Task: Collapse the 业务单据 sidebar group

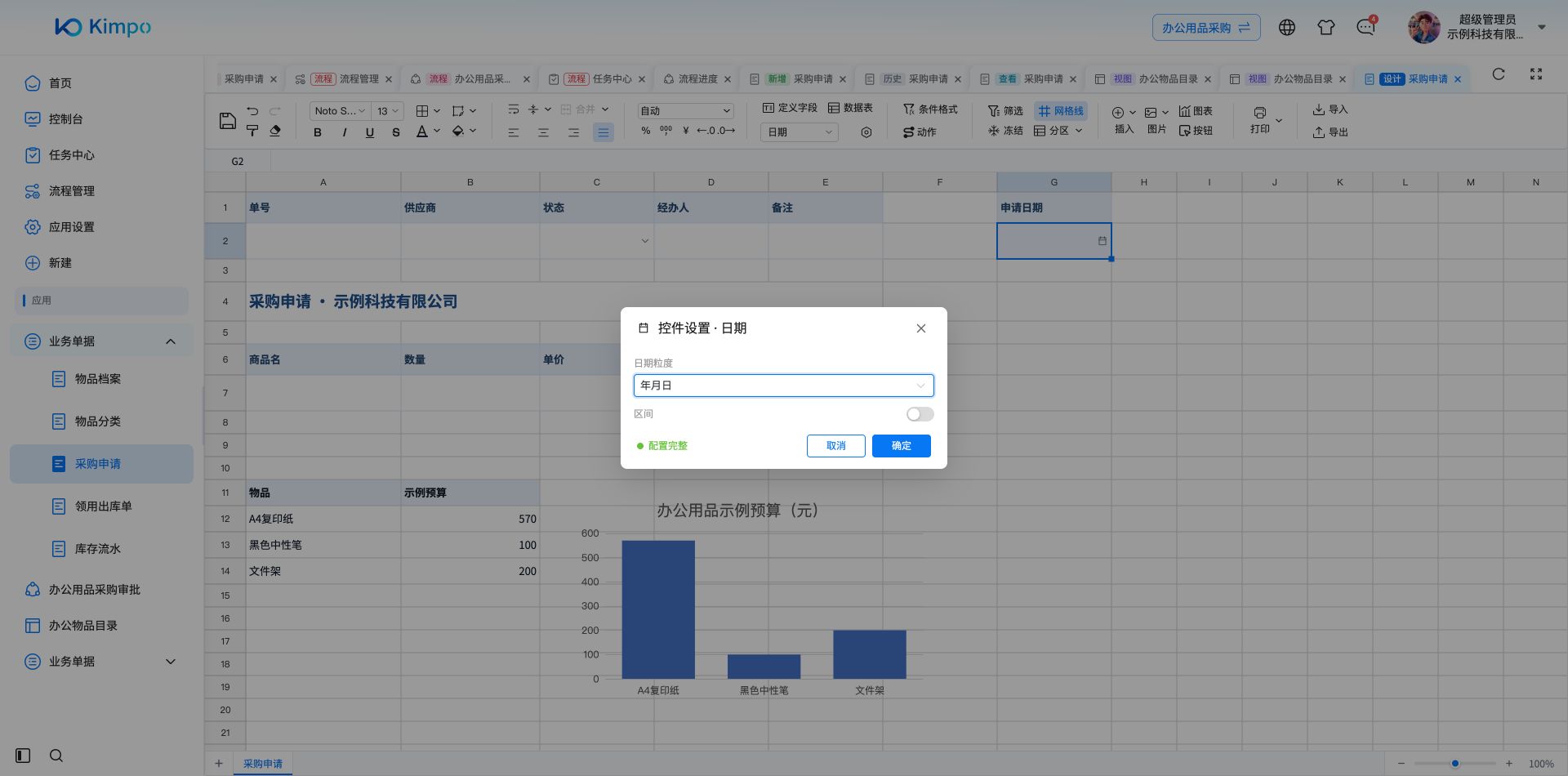Action: click(x=101, y=341)
